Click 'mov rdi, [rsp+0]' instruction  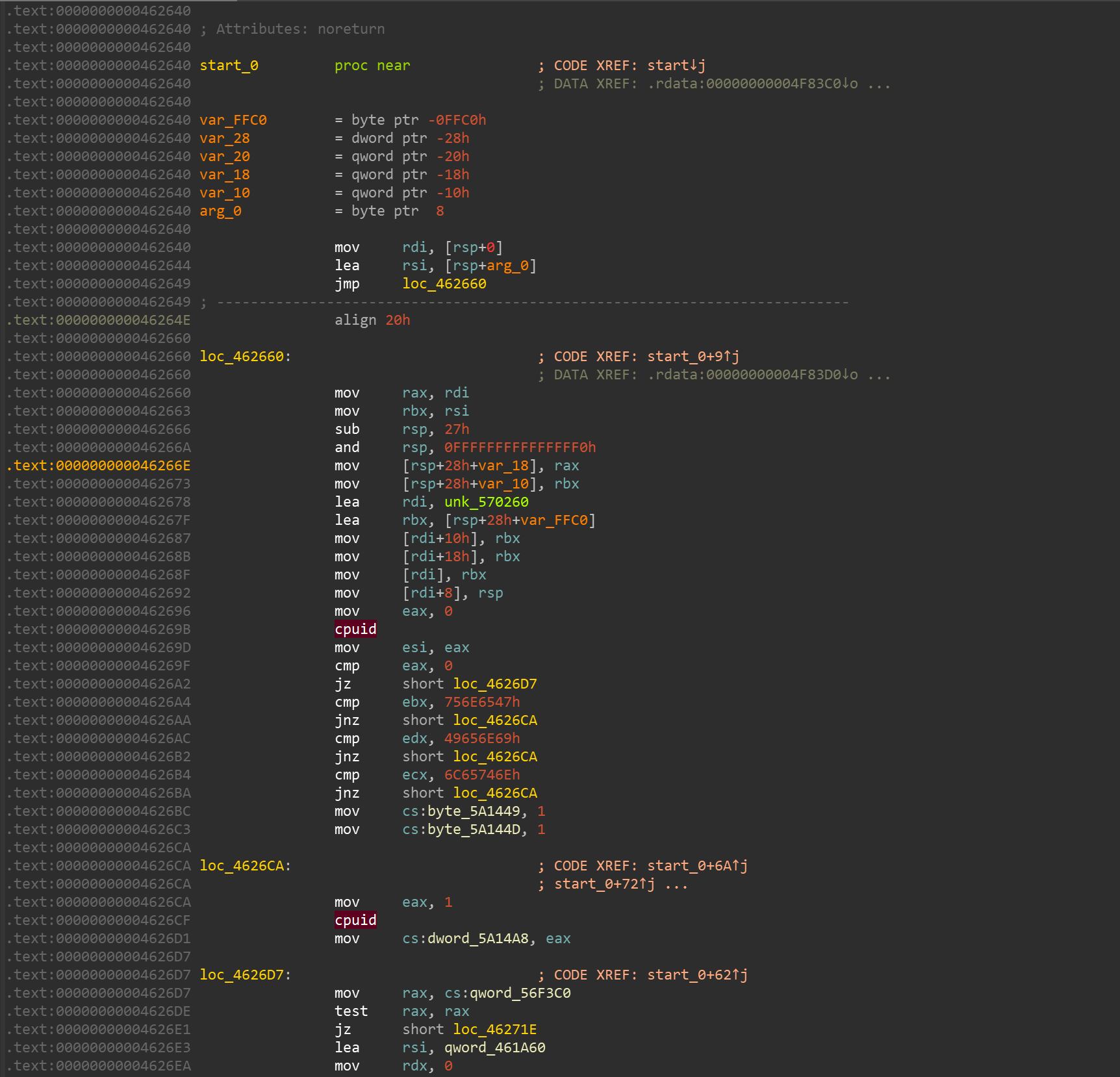419,247
